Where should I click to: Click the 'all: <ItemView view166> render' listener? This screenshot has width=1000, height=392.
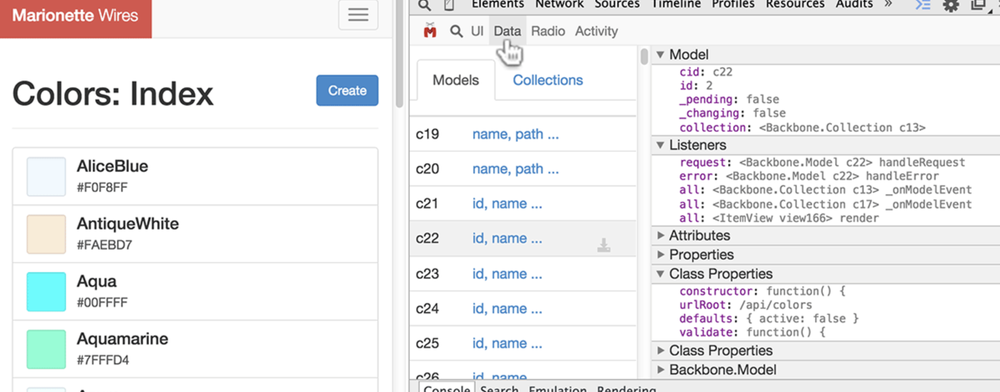[x=779, y=218]
